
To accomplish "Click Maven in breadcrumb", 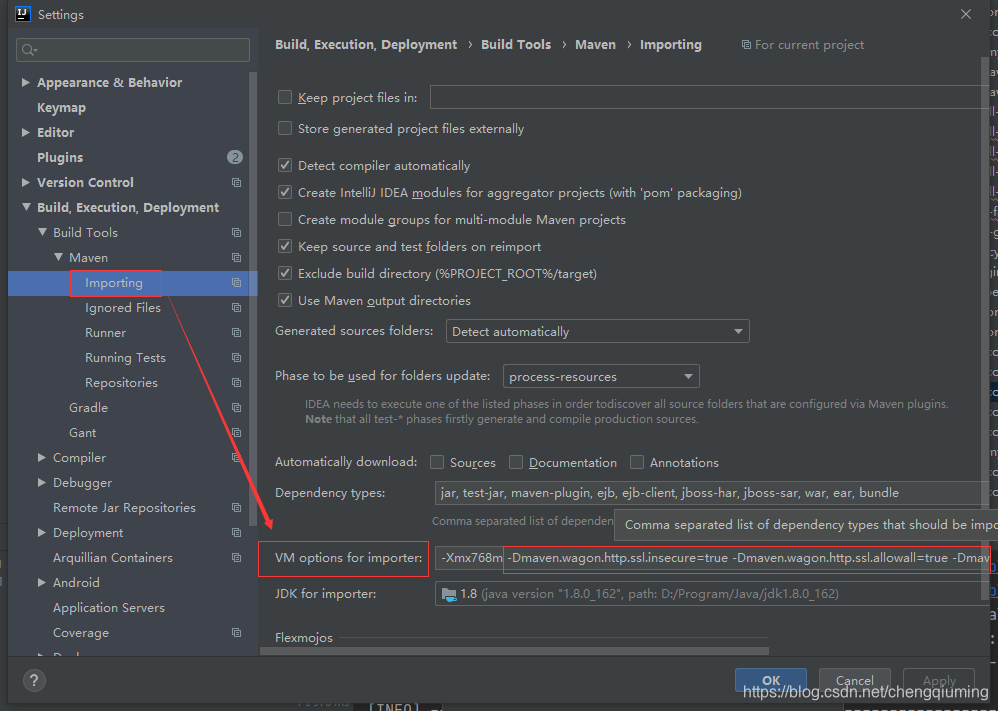I will pos(596,45).
